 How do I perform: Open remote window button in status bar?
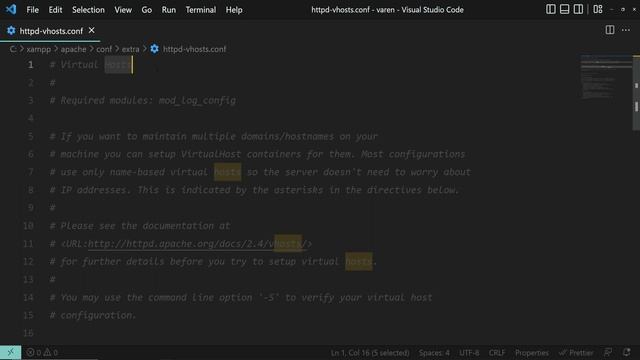click(11, 352)
